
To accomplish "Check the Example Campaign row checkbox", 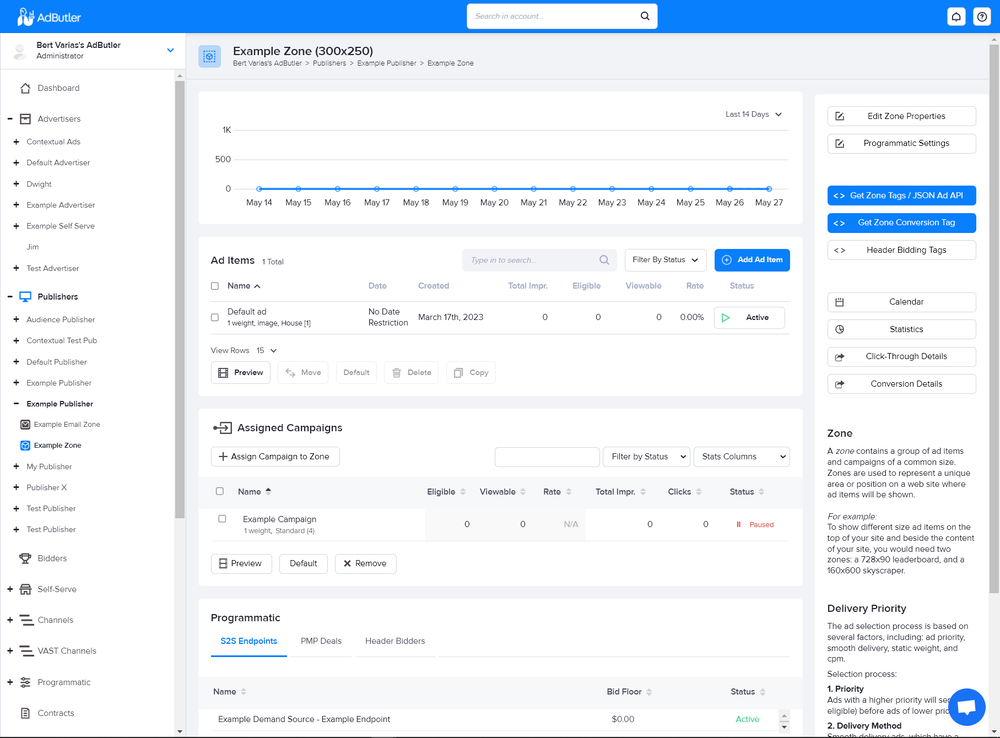I will click(x=222, y=519).
